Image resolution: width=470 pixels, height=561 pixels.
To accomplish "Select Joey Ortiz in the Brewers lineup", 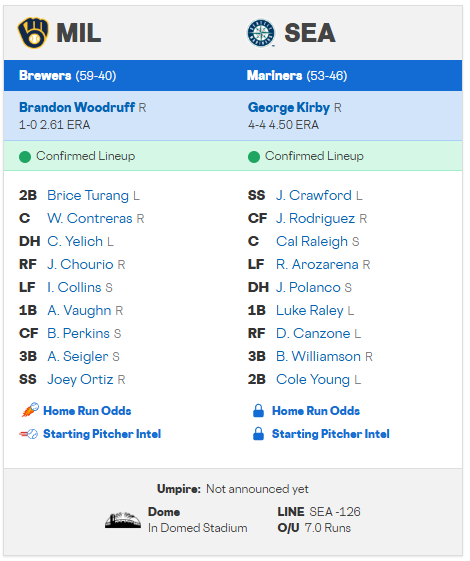I will (80, 380).
